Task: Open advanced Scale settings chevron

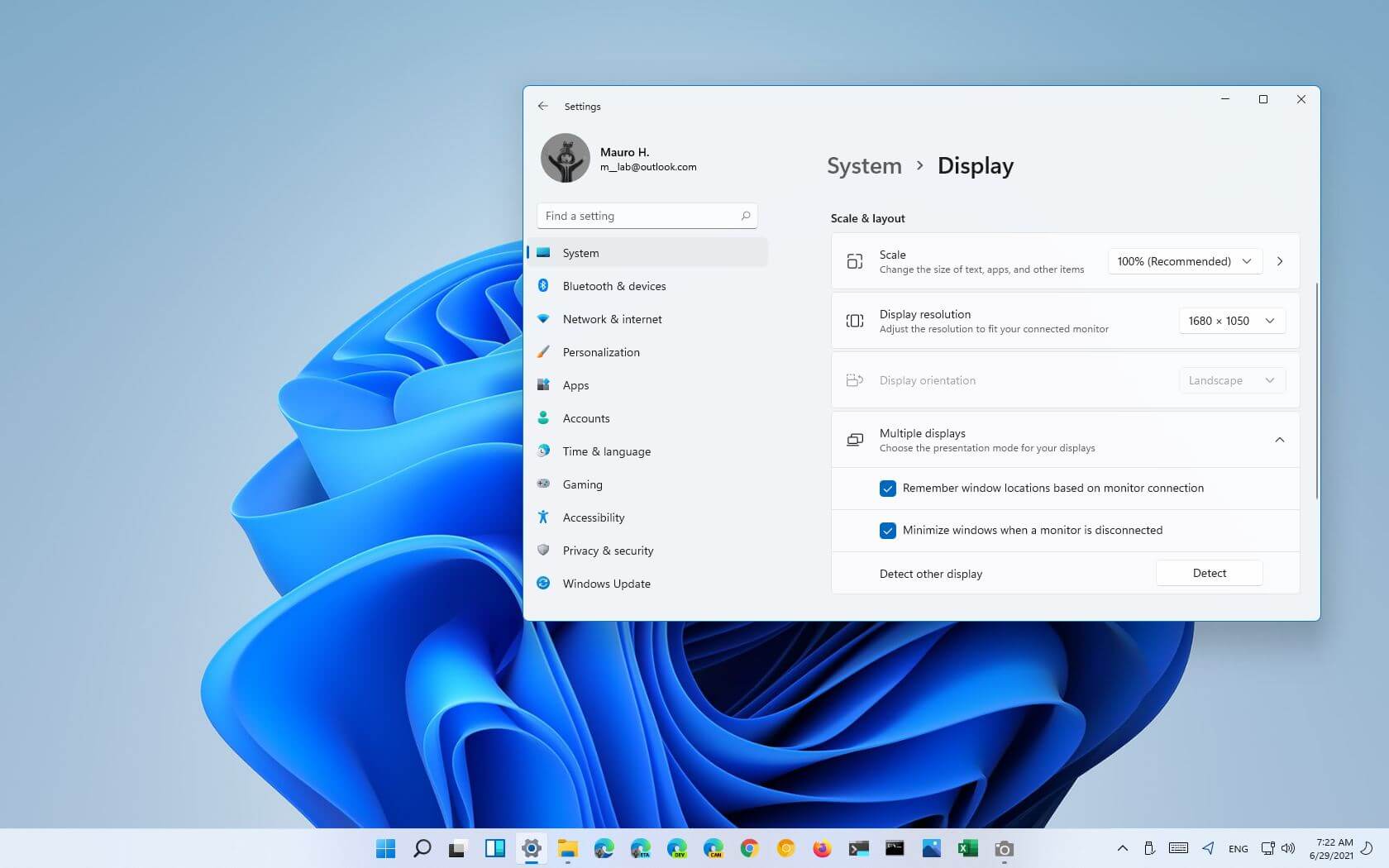Action: 1280,261
